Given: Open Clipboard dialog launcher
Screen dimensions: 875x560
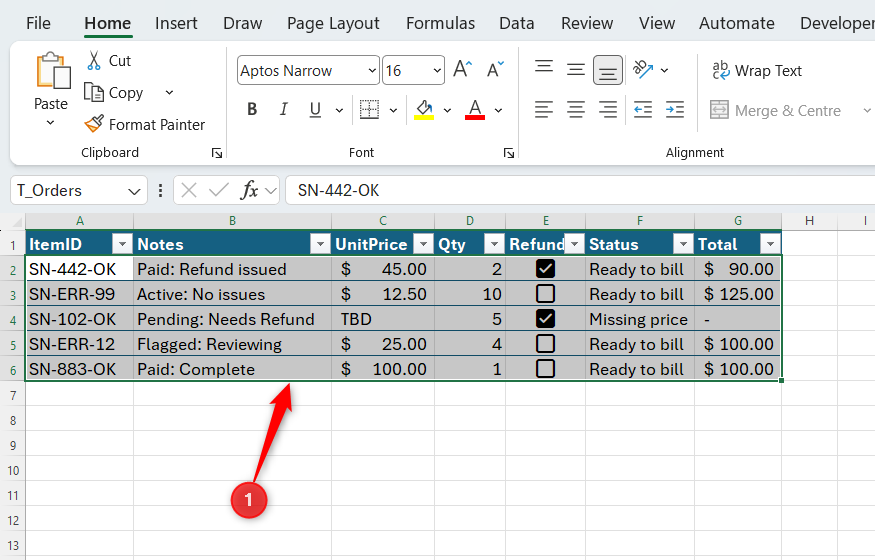Looking at the screenshot, I should pos(217,153).
